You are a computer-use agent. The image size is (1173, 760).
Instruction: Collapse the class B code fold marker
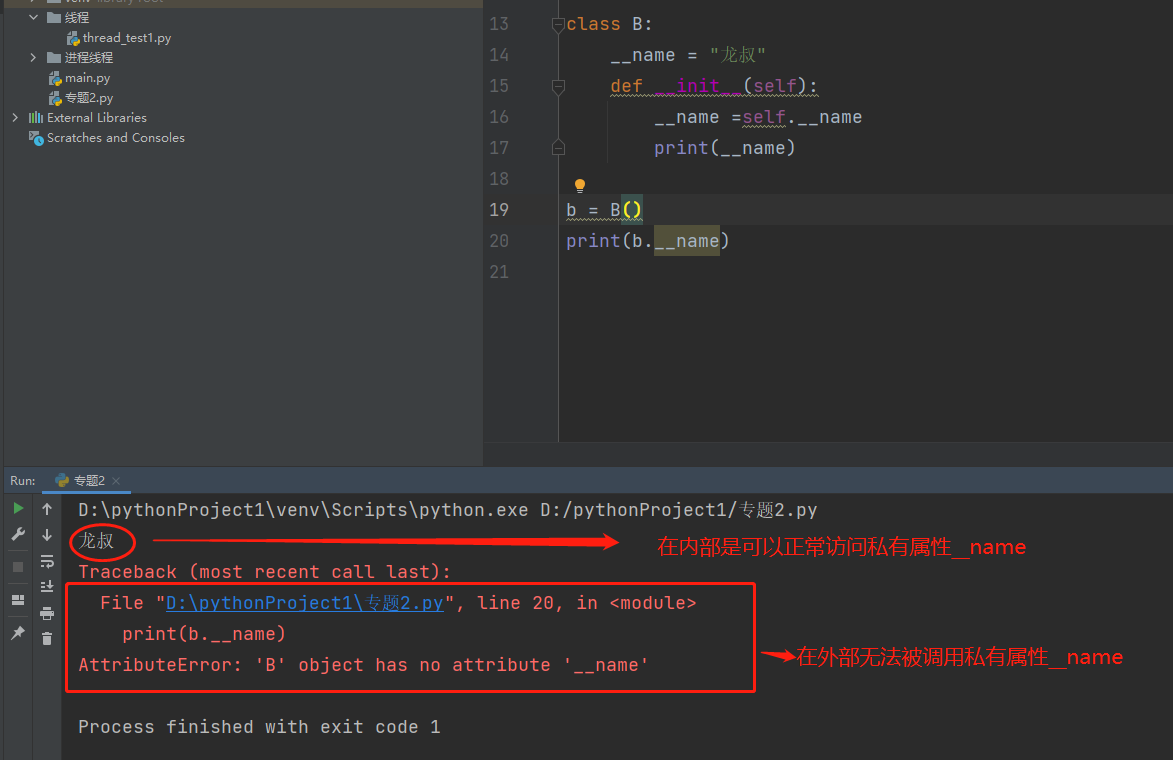pos(558,24)
